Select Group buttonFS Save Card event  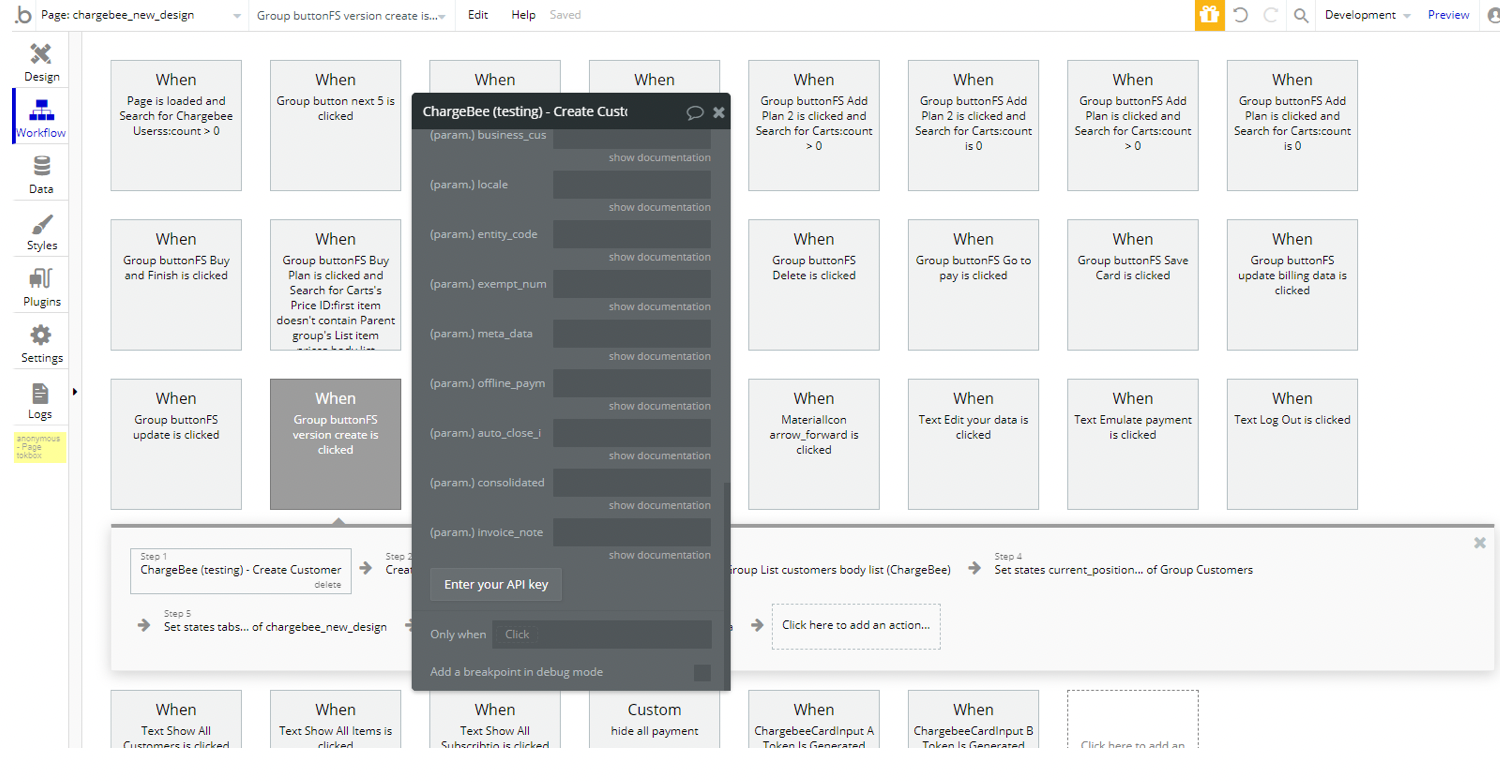(x=1133, y=285)
